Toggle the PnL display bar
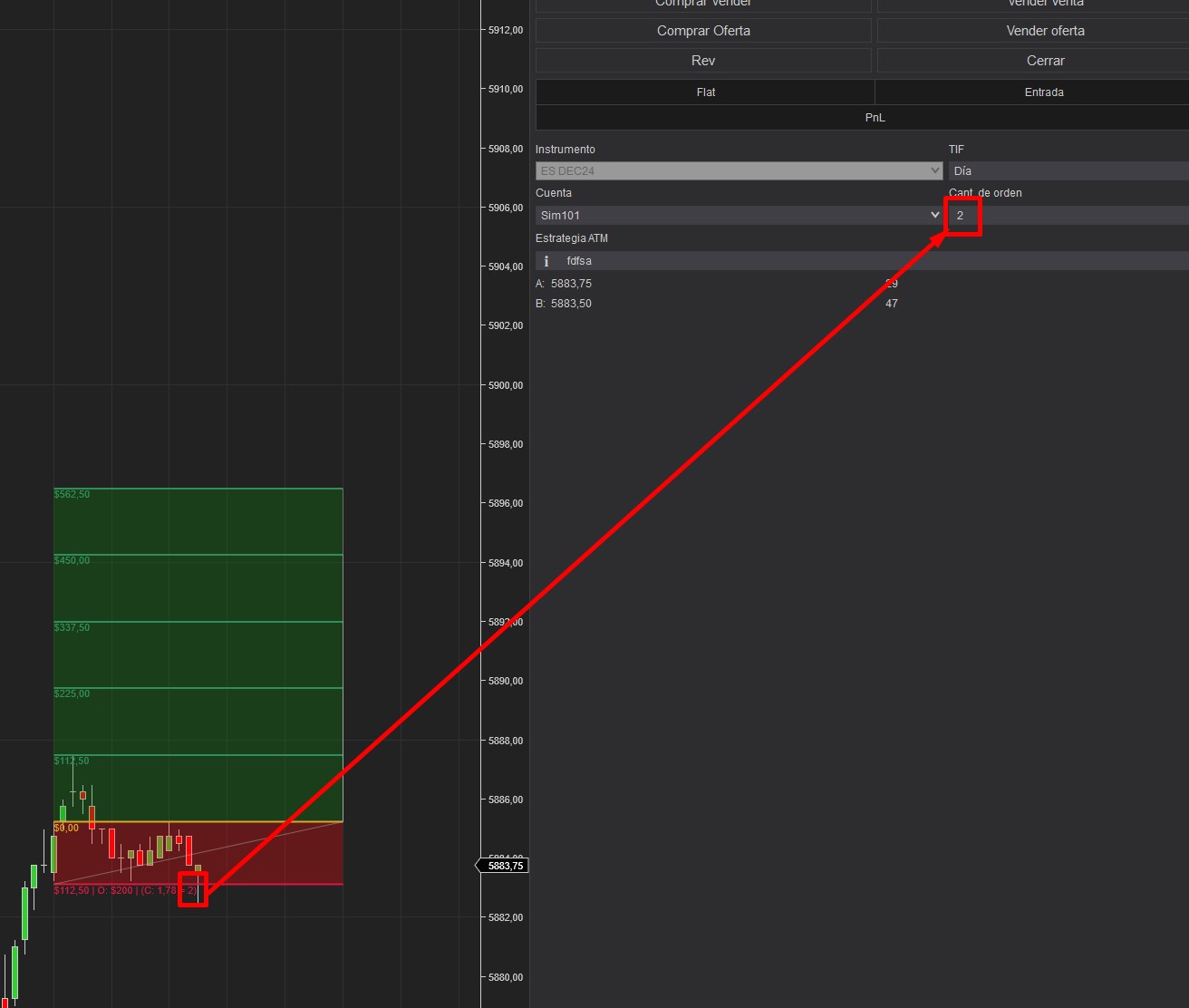 tap(874, 118)
